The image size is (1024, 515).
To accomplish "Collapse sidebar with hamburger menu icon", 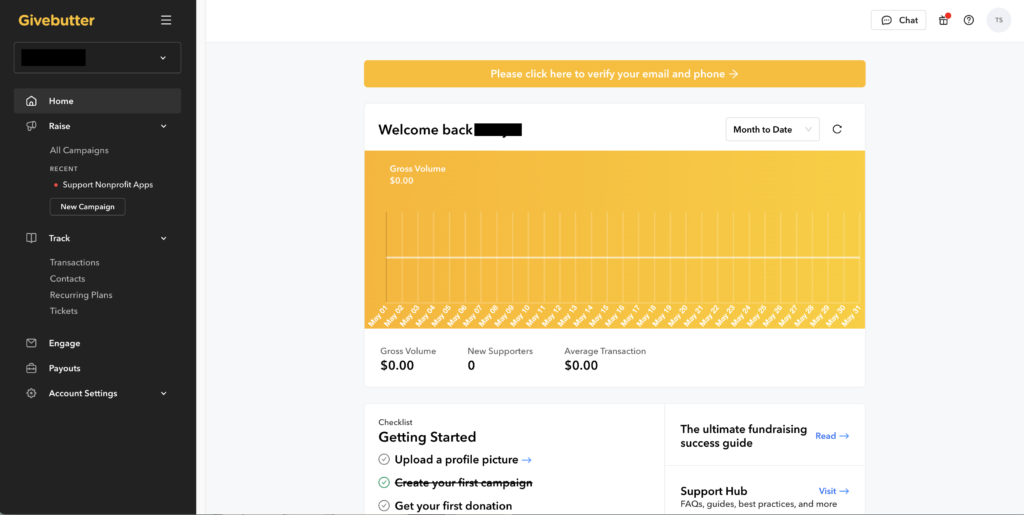I will (166, 20).
